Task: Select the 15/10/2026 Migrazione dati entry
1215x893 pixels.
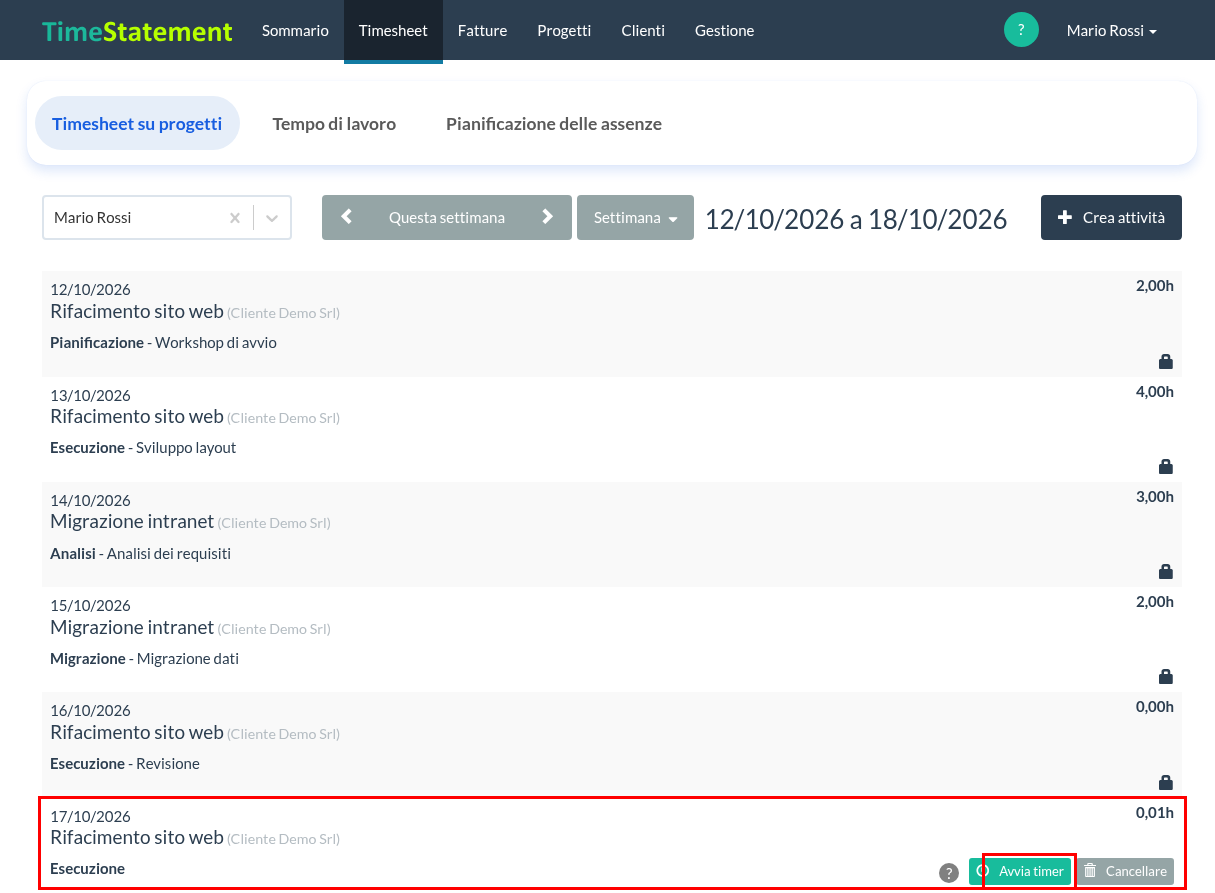Action: [x=612, y=639]
